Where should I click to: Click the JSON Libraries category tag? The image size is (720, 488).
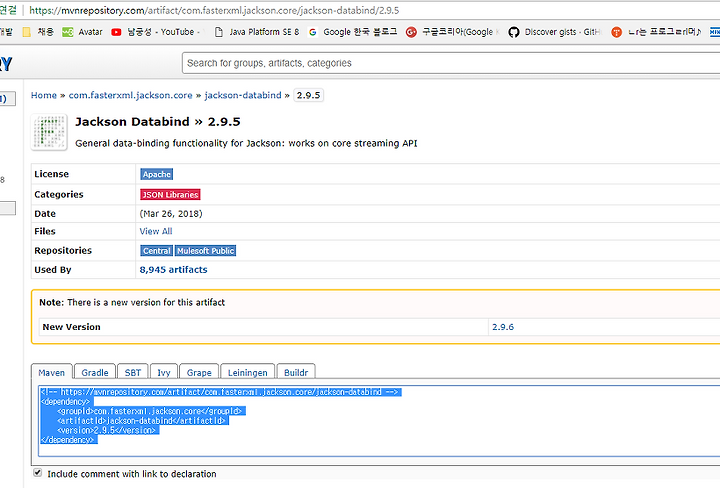(170, 195)
